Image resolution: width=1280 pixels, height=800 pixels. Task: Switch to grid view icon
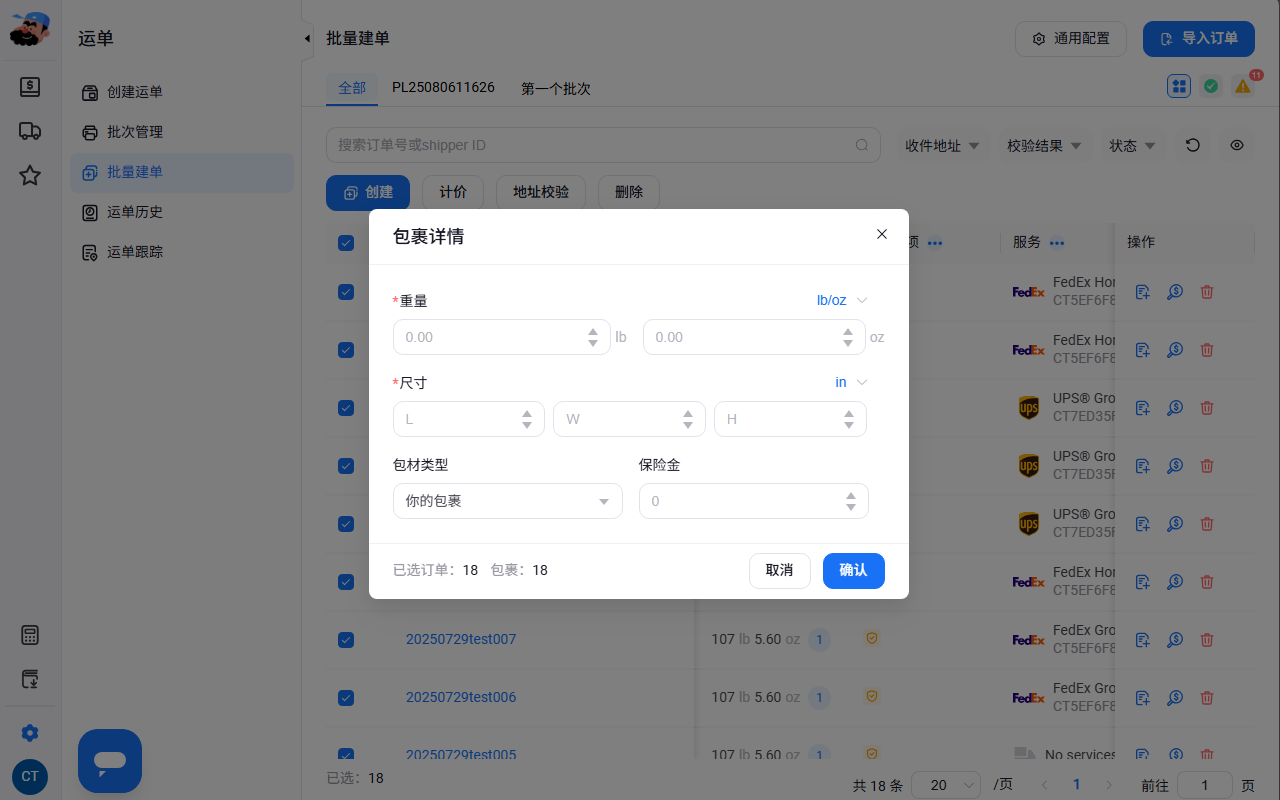pyautogui.click(x=1179, y=87)
